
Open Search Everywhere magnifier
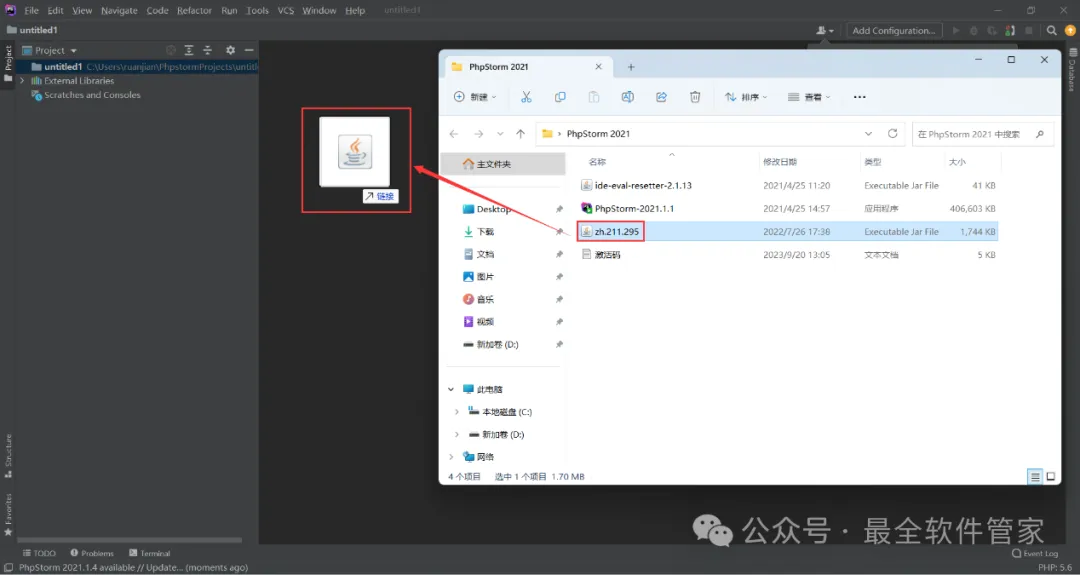tap(1052, 30)
